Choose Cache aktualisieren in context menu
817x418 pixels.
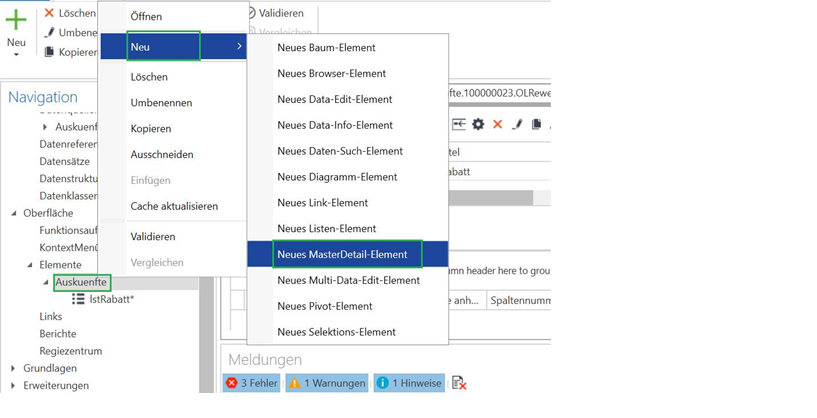[174, 206]
